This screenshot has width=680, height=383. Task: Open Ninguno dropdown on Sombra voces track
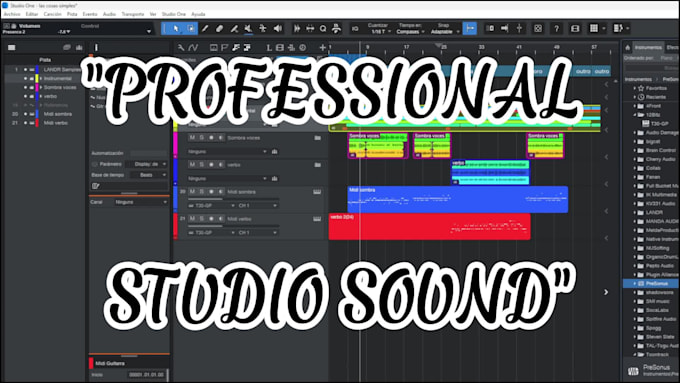227,151
